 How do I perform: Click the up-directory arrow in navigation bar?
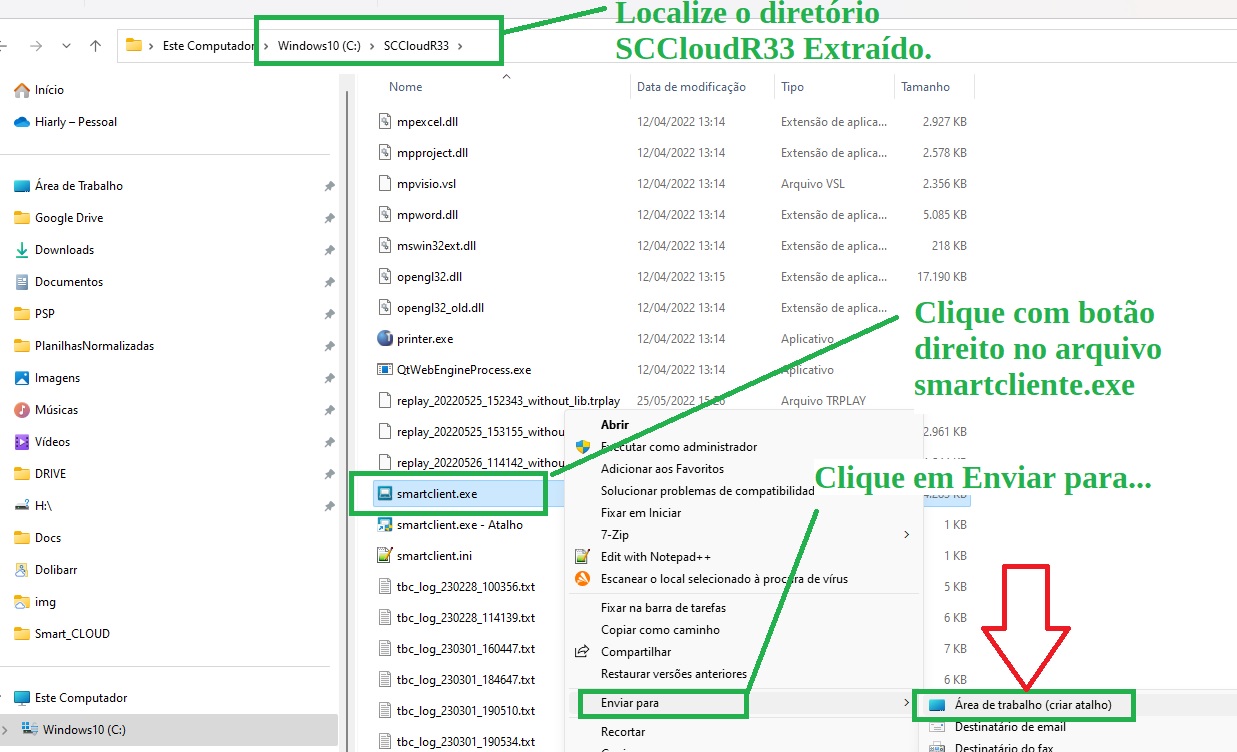(x=96, y=46)
